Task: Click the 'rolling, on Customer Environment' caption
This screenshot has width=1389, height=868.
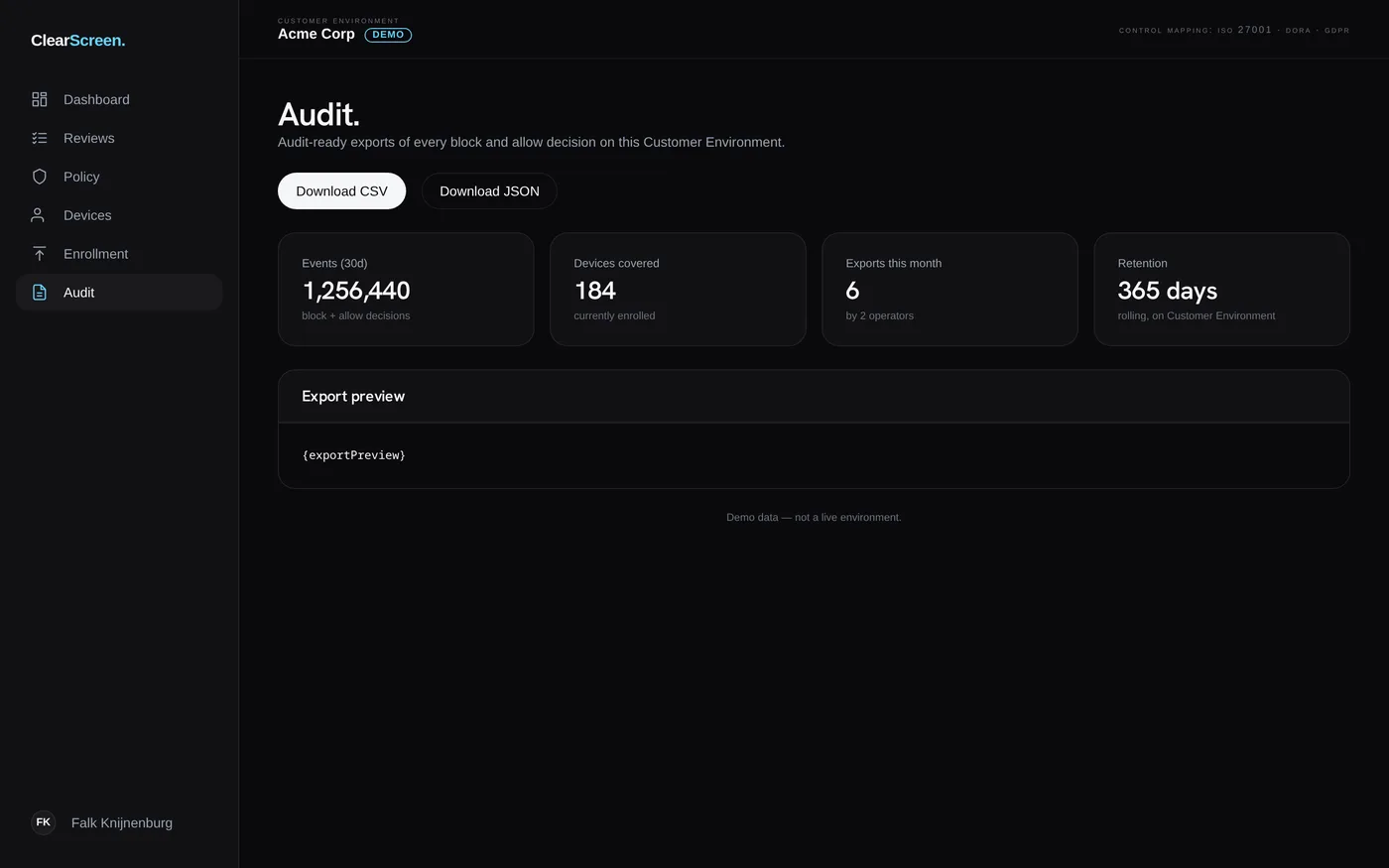Action: [1197, 315]
